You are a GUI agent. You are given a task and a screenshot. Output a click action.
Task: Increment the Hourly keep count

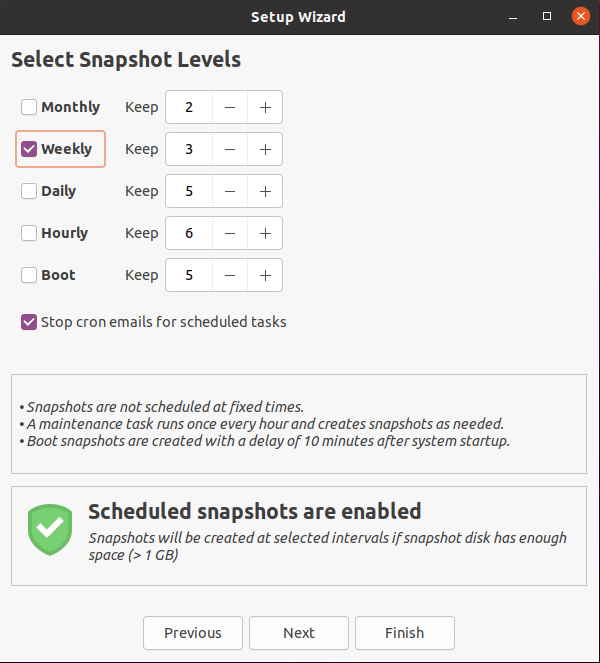(x=265, y=233)
